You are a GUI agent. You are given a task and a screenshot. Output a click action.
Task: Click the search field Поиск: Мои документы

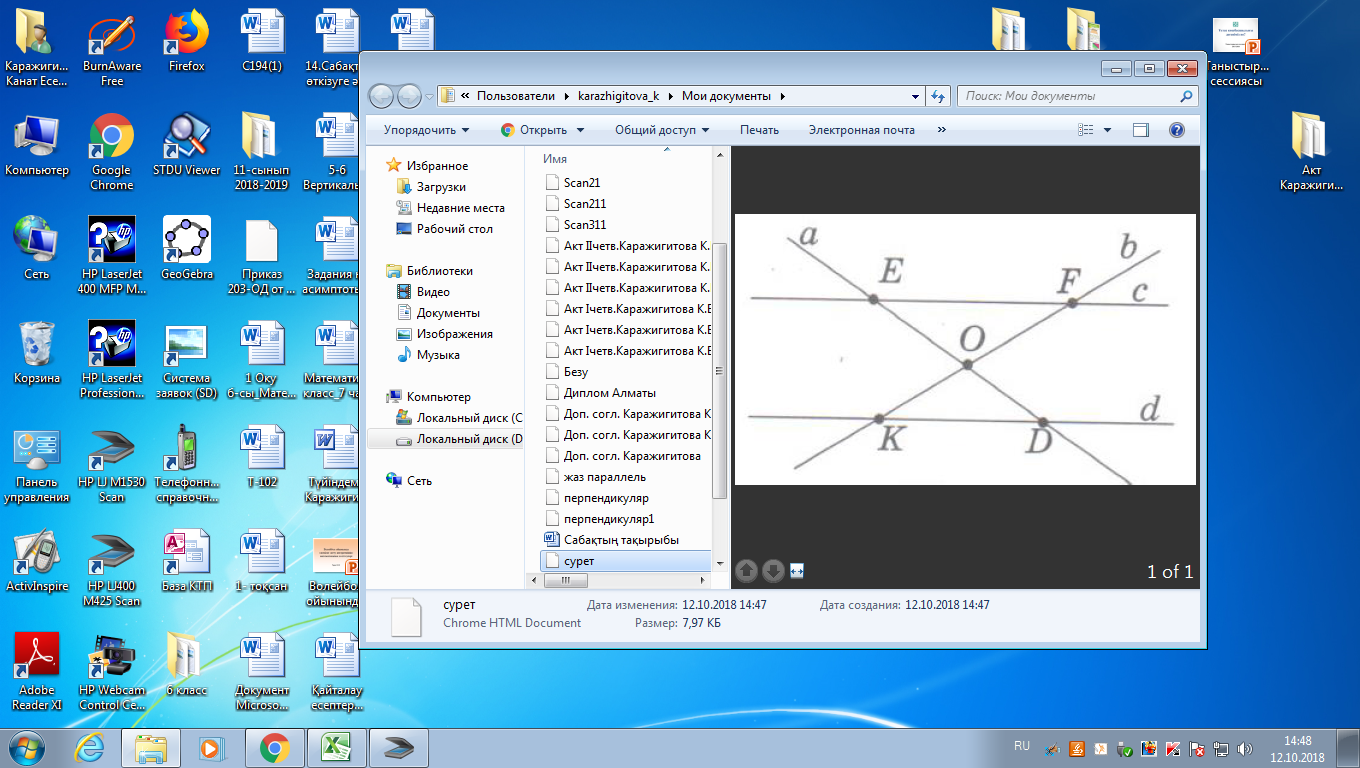tap(1077, 96)
